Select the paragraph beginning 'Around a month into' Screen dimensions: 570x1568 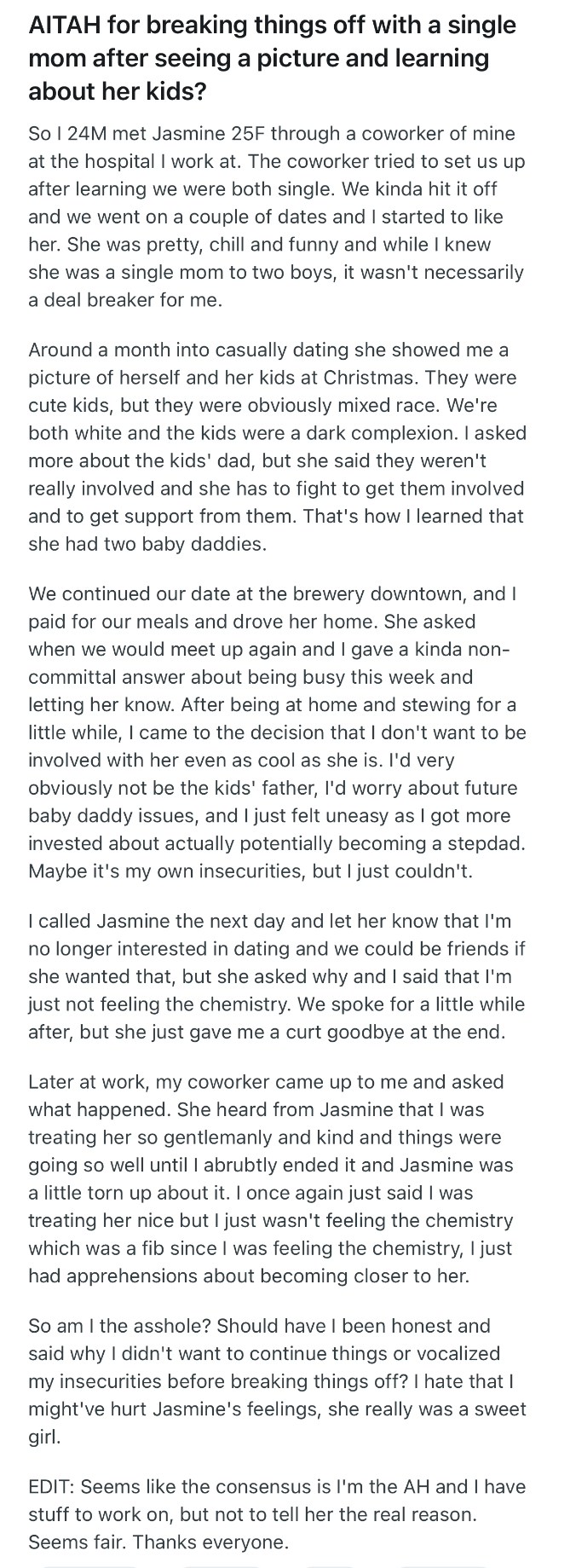(x=277, y=446)
